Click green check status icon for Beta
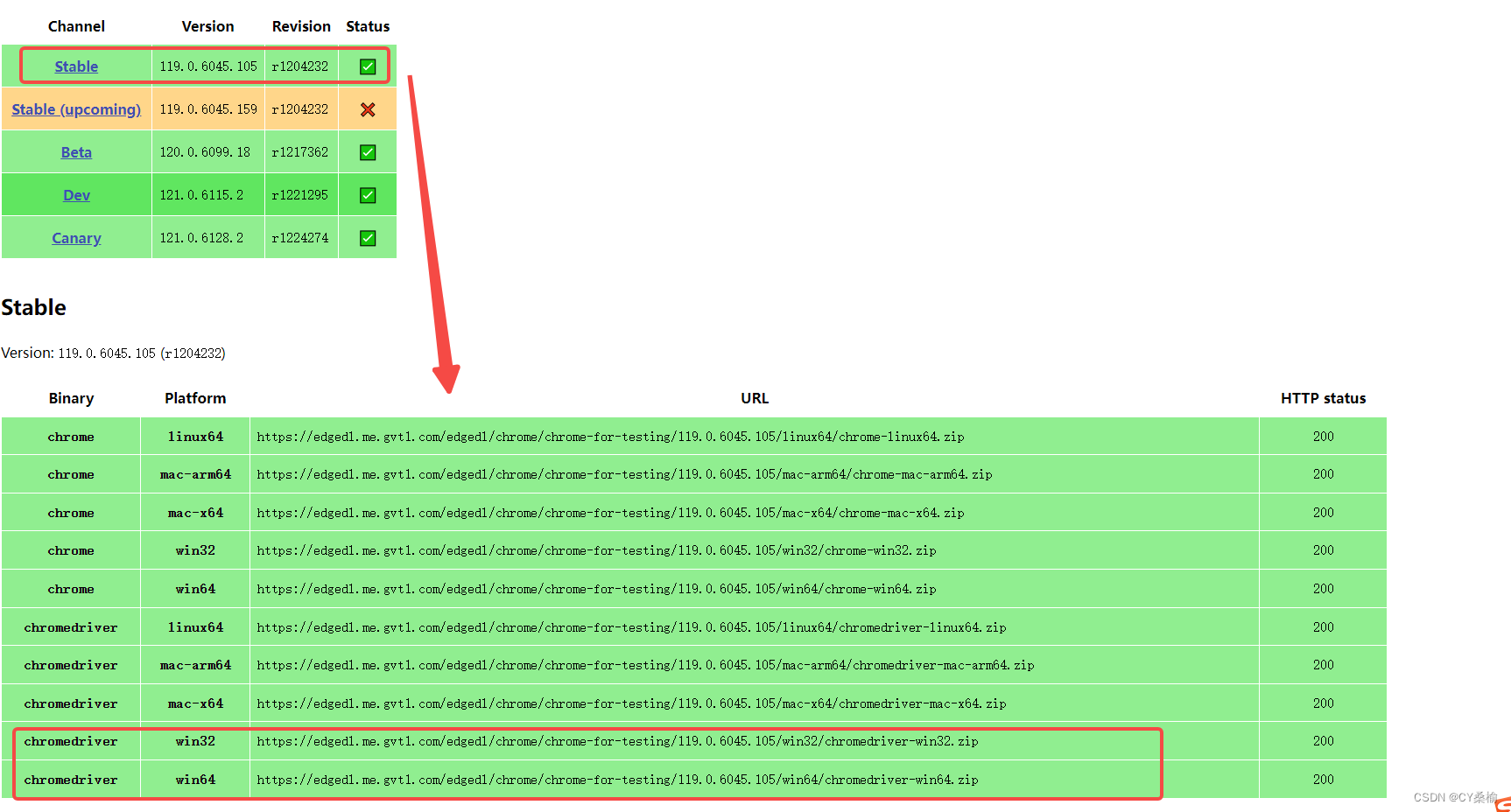Image resolution: width=1511 pixels, height=812 pixels. click(x=368, y=152)
